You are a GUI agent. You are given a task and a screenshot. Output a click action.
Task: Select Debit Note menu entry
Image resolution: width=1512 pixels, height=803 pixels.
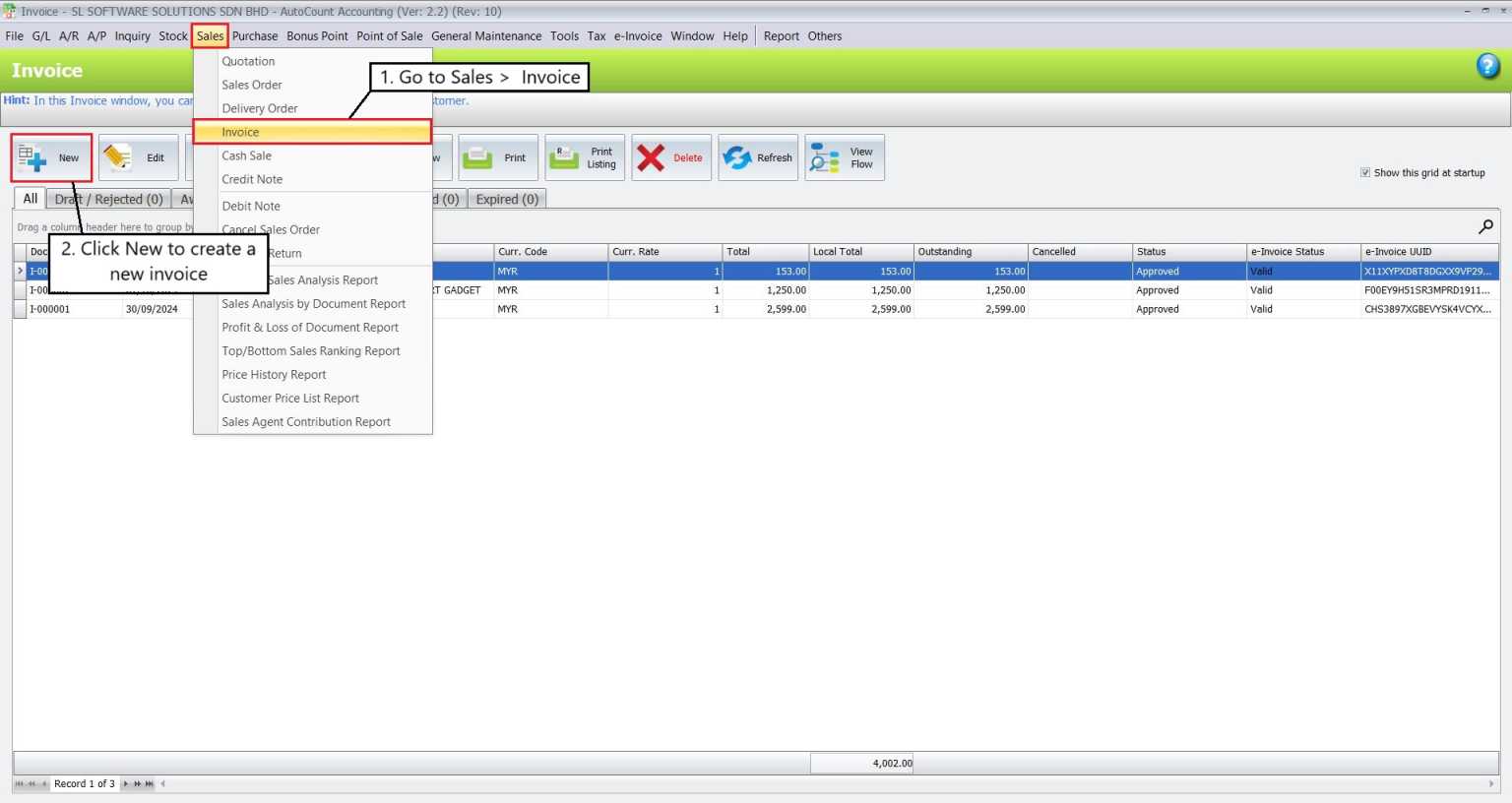(313, 206)
